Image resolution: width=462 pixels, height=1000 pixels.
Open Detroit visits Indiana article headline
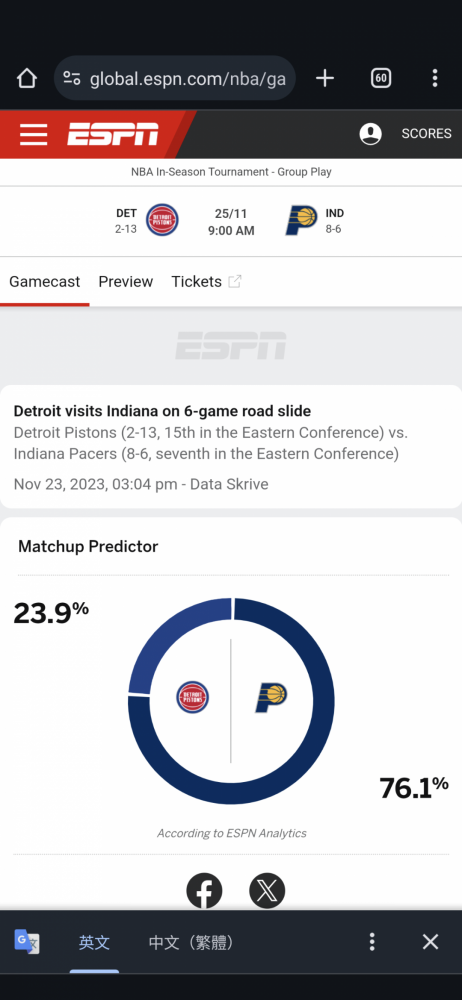click(x=162, y=411)
